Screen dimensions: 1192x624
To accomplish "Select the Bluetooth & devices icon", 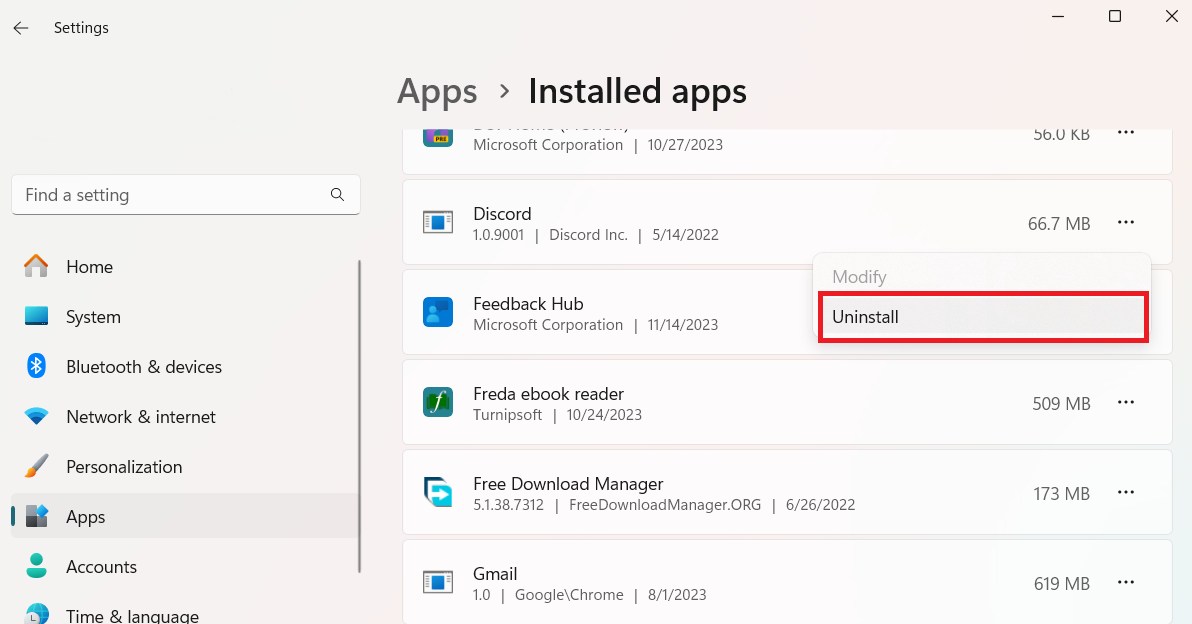I will [36, 366].
